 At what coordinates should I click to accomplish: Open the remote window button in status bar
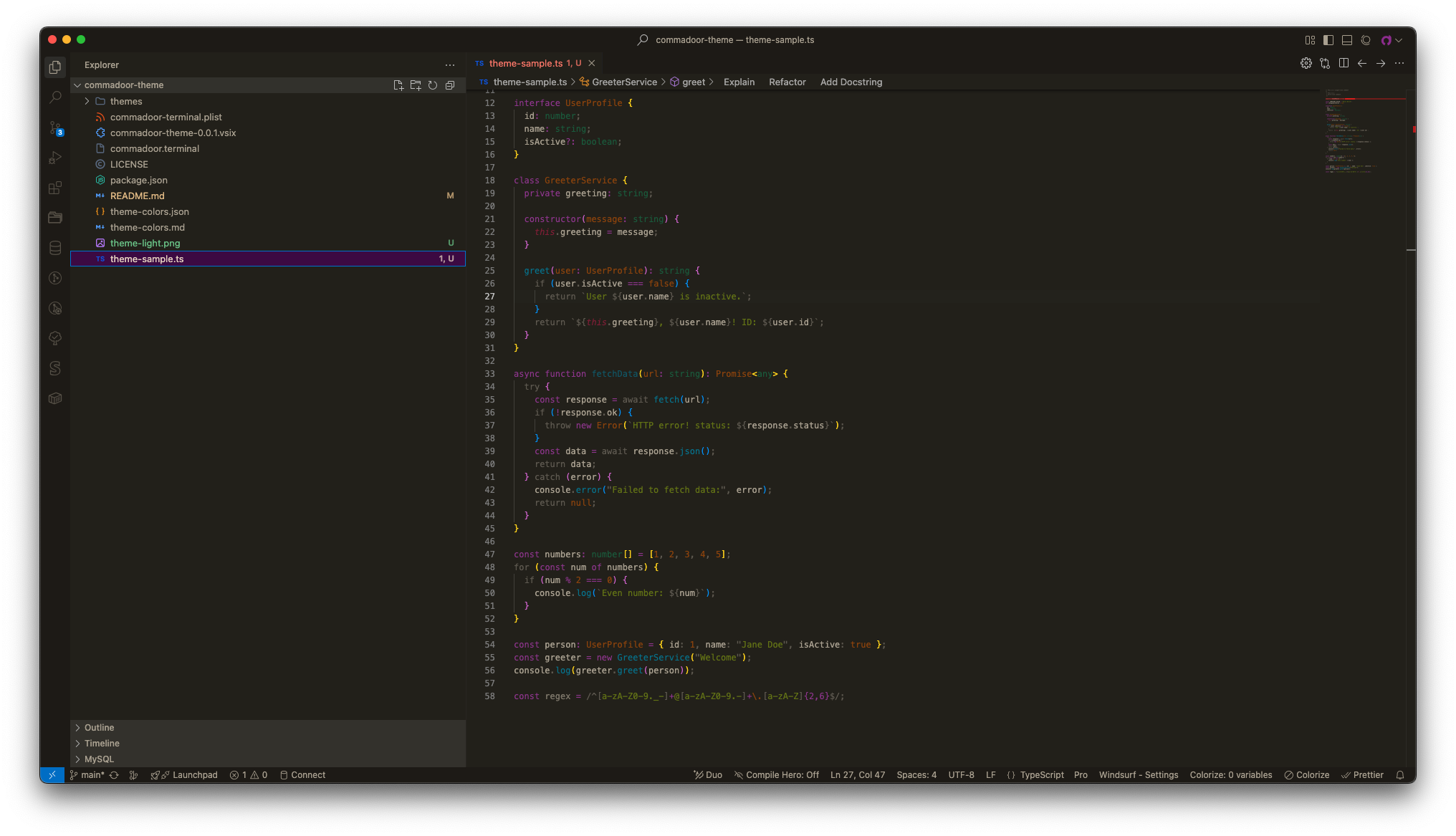[x=52, y=775]
